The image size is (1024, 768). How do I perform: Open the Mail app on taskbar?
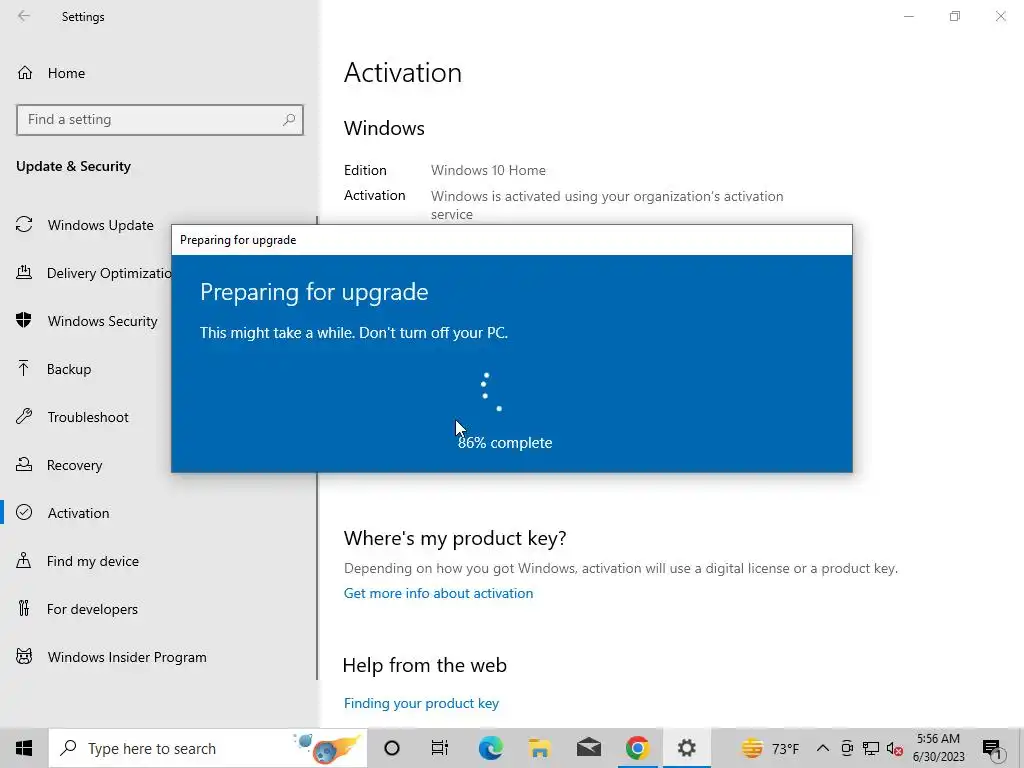coord(588,748)
